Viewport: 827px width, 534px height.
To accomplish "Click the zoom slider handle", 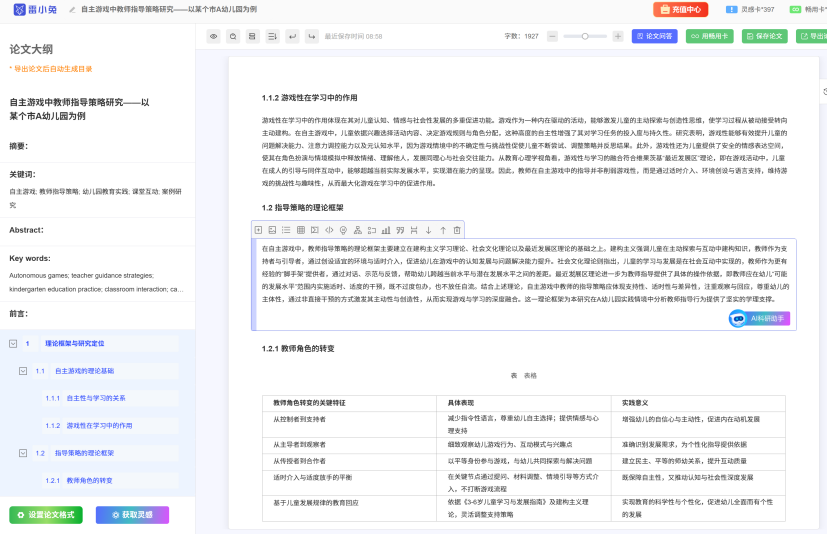I will [585, 36].
